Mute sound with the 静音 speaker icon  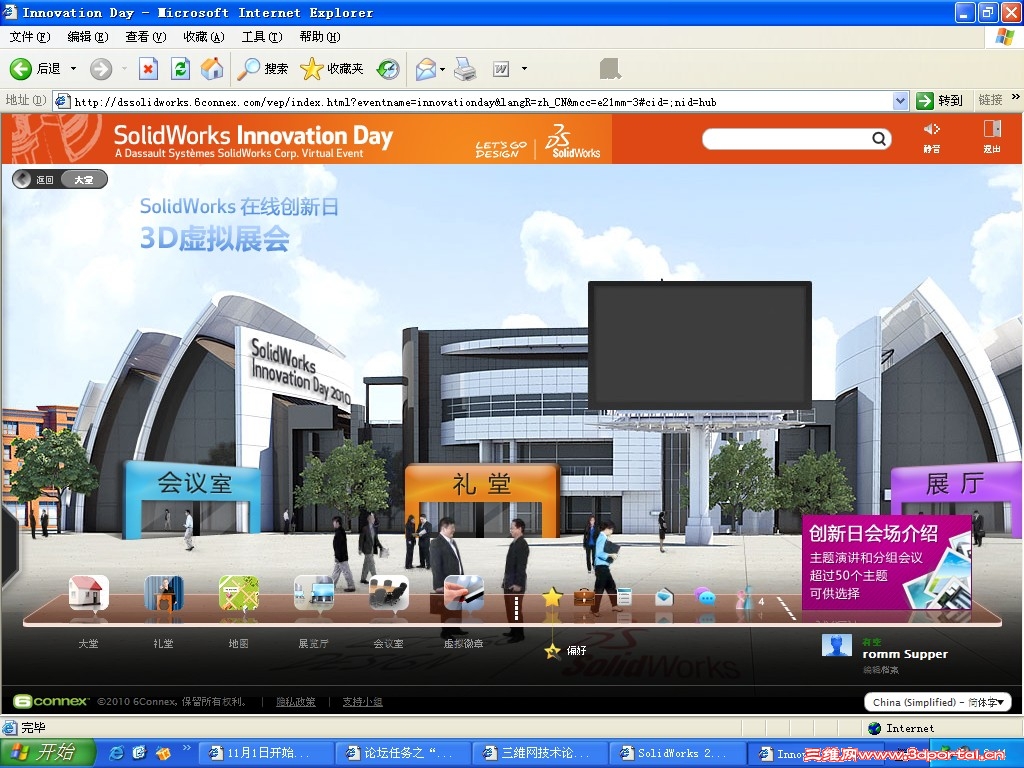pyautogui.click(x=931, y=136)
